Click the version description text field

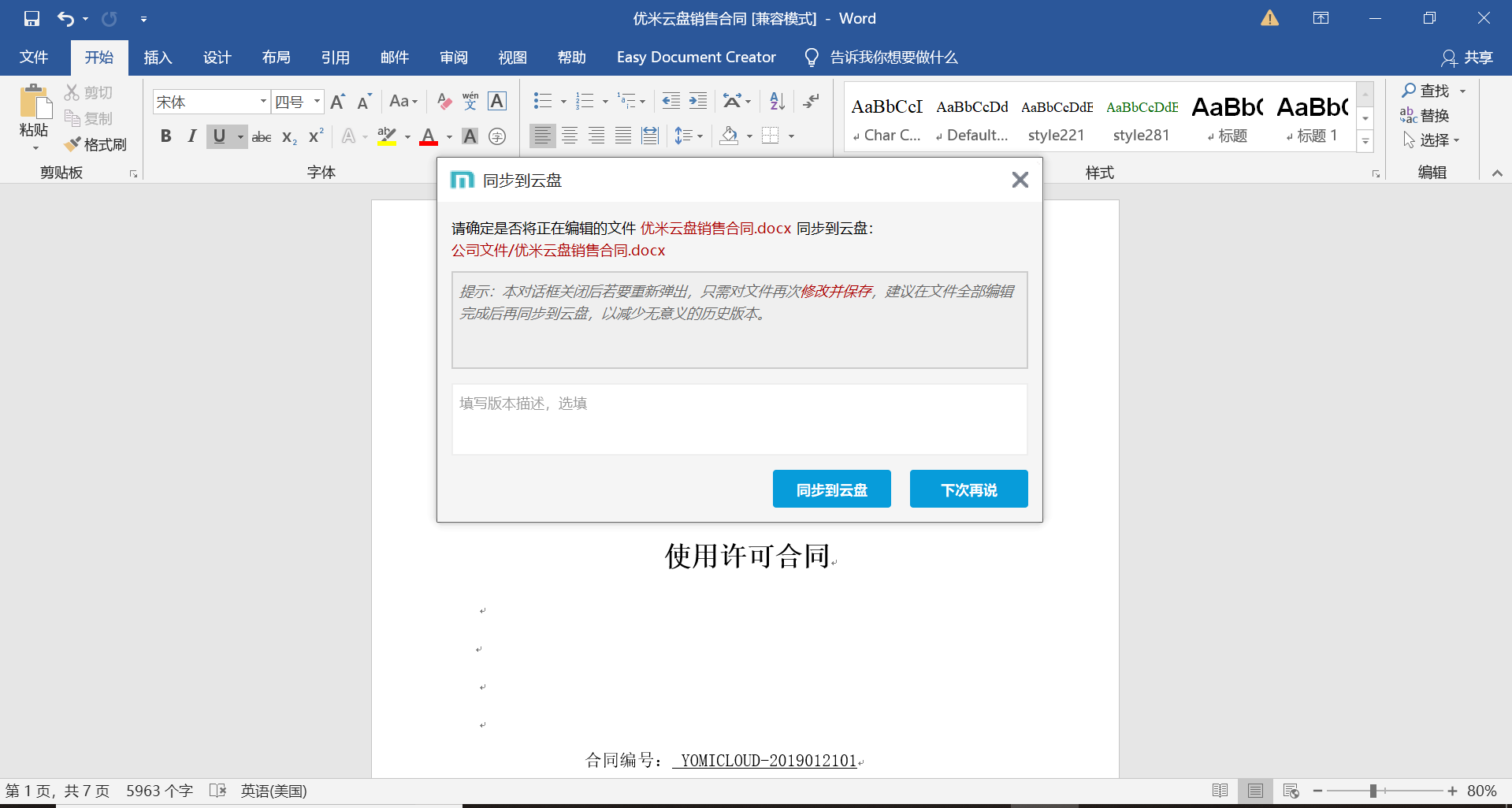739,419
